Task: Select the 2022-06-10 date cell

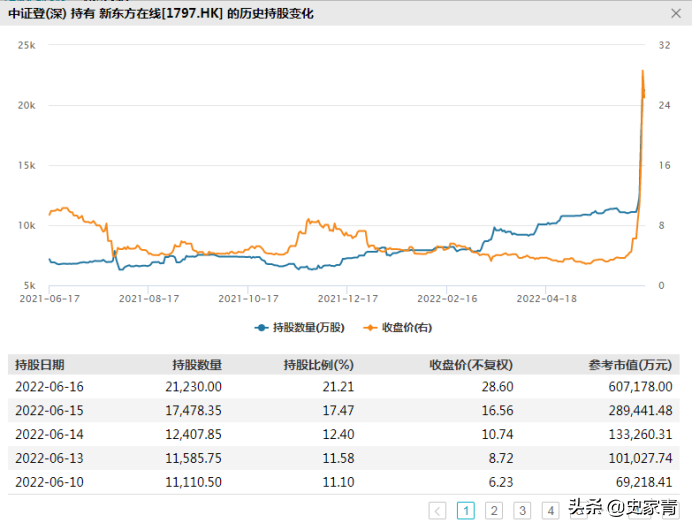Action: pos(50,482)
